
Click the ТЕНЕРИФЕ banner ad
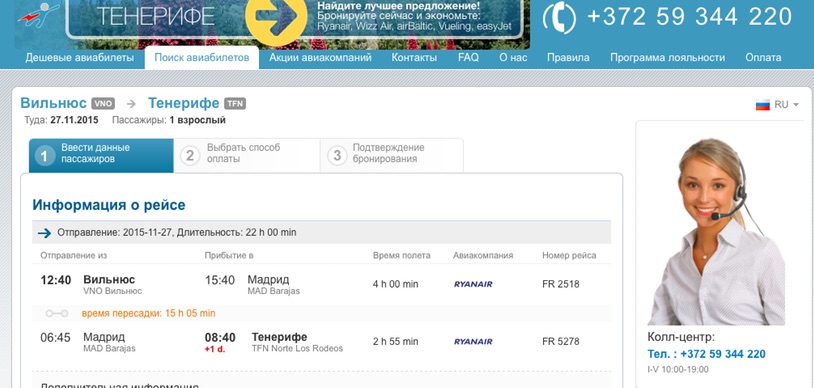296,18
